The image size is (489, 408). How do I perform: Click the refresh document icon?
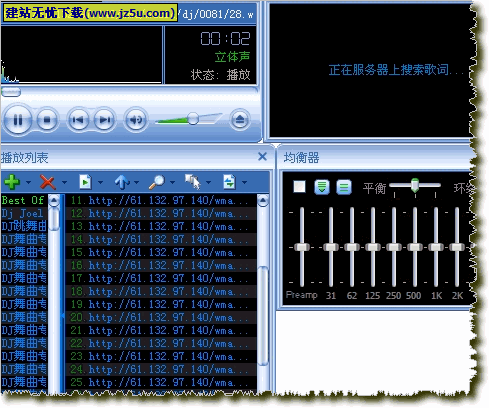click(229, 182)
